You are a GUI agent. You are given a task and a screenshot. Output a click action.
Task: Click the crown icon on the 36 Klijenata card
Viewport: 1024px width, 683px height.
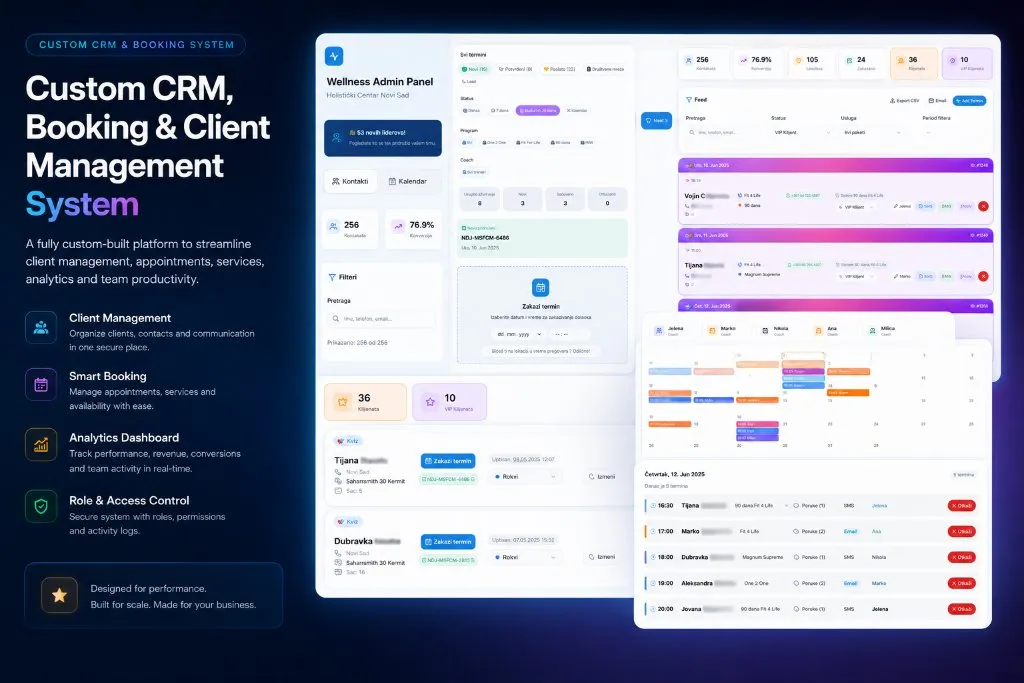click(x=342, y=402)
